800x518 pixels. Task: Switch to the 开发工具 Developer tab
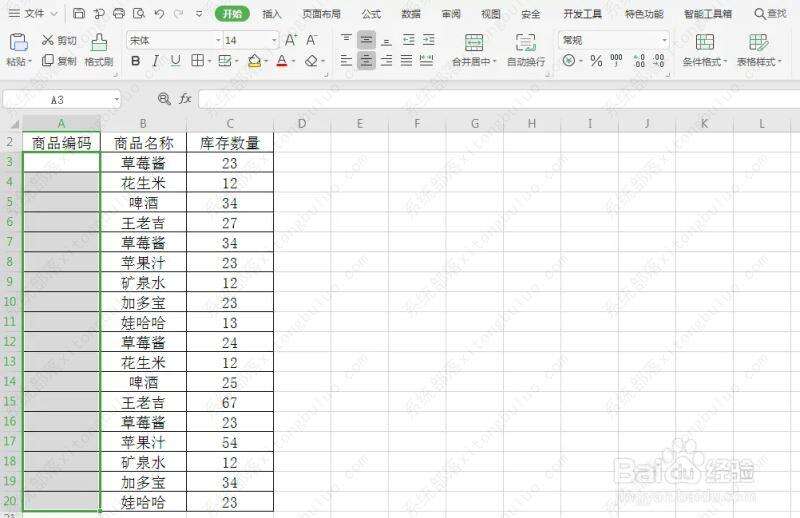pos(582,14)
